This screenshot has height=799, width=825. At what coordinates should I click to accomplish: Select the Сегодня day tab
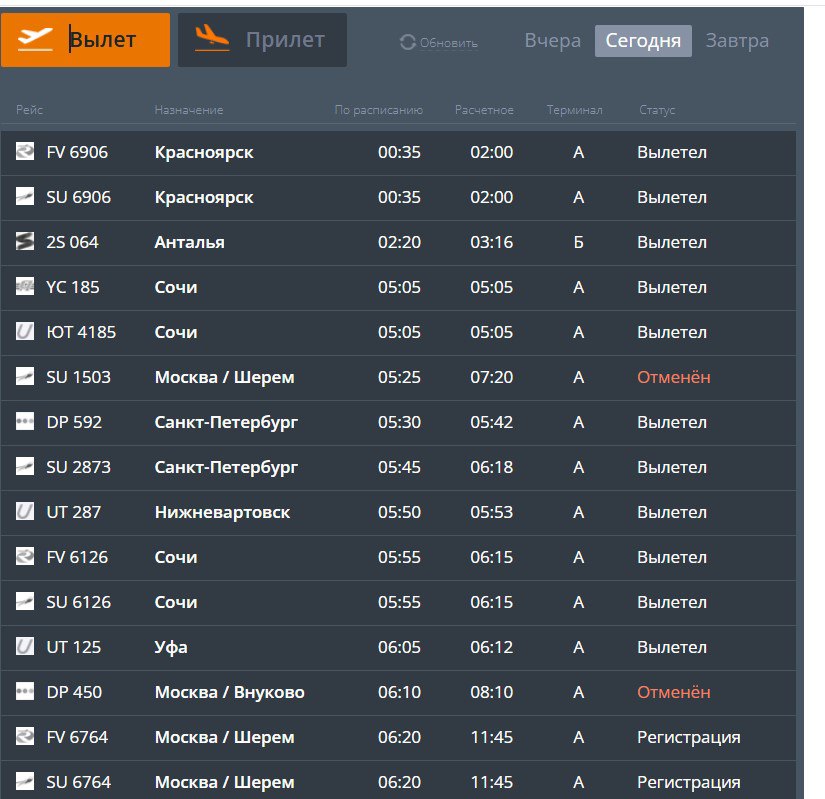tap(643, 41)
